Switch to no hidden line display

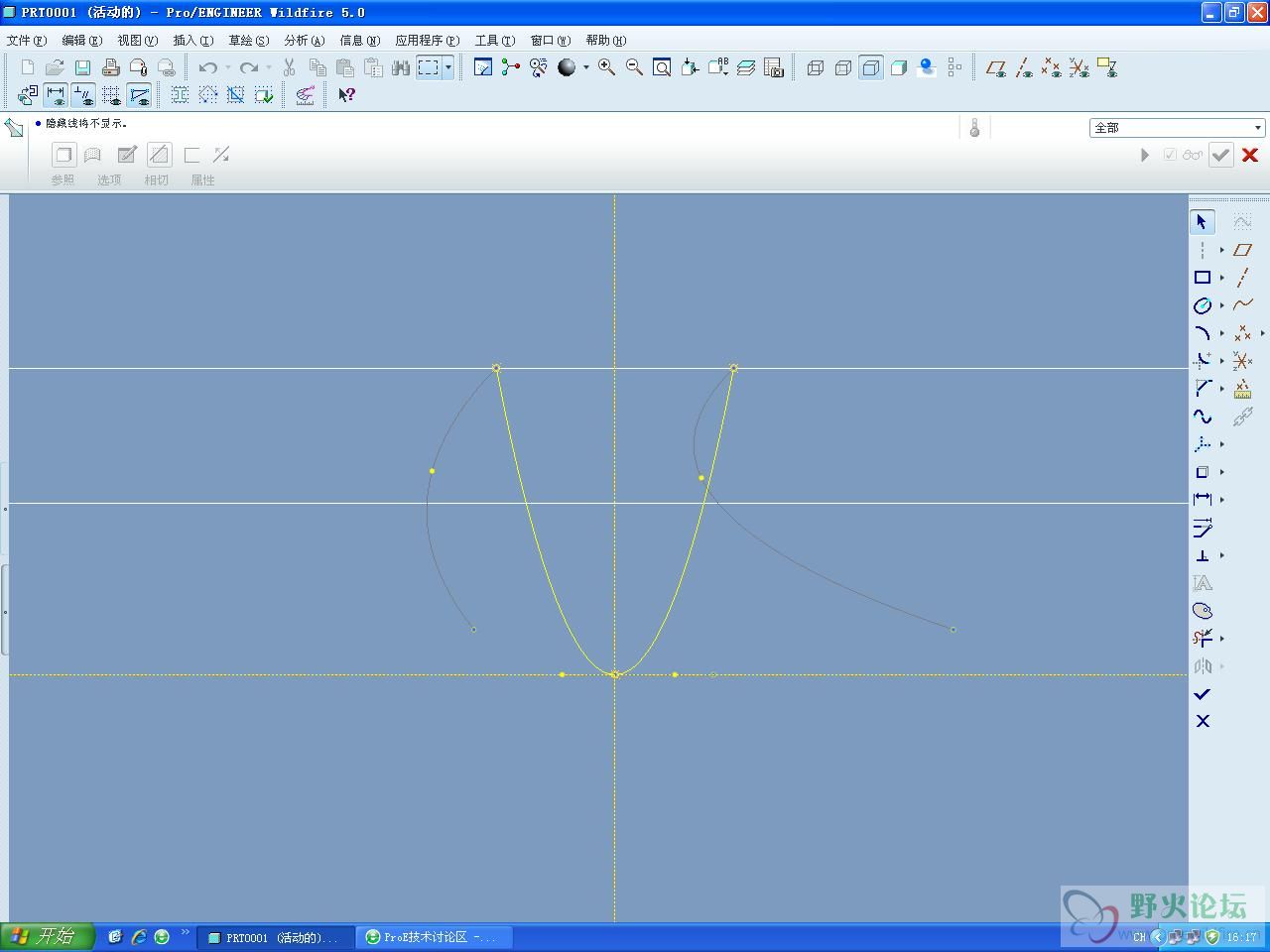871,67
